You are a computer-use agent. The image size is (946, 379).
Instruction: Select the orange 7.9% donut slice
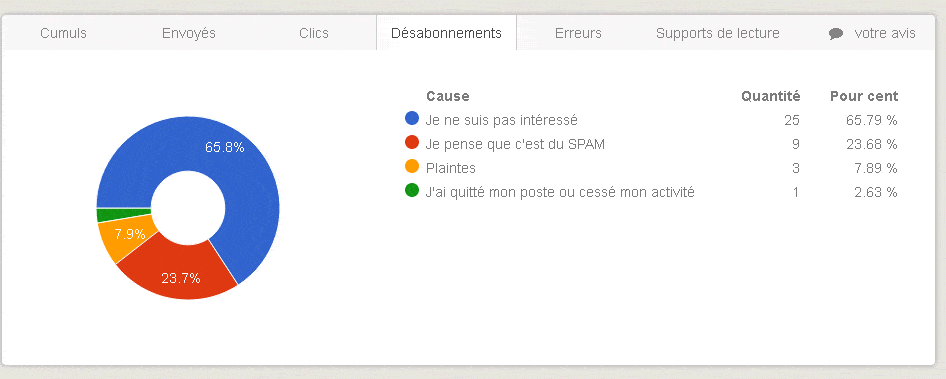pyautogui.click(x=129, y=237)
